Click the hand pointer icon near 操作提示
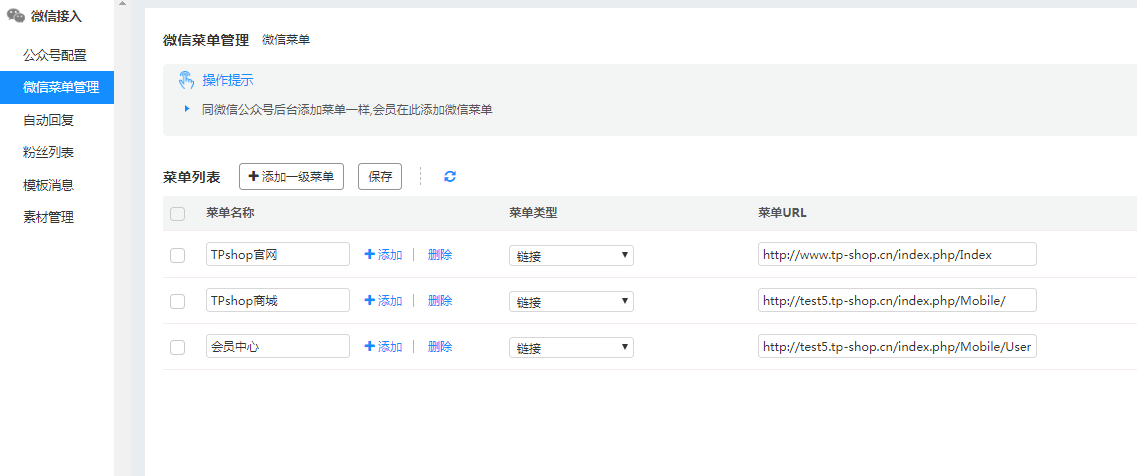The image size is (1137, 476). 186,80
